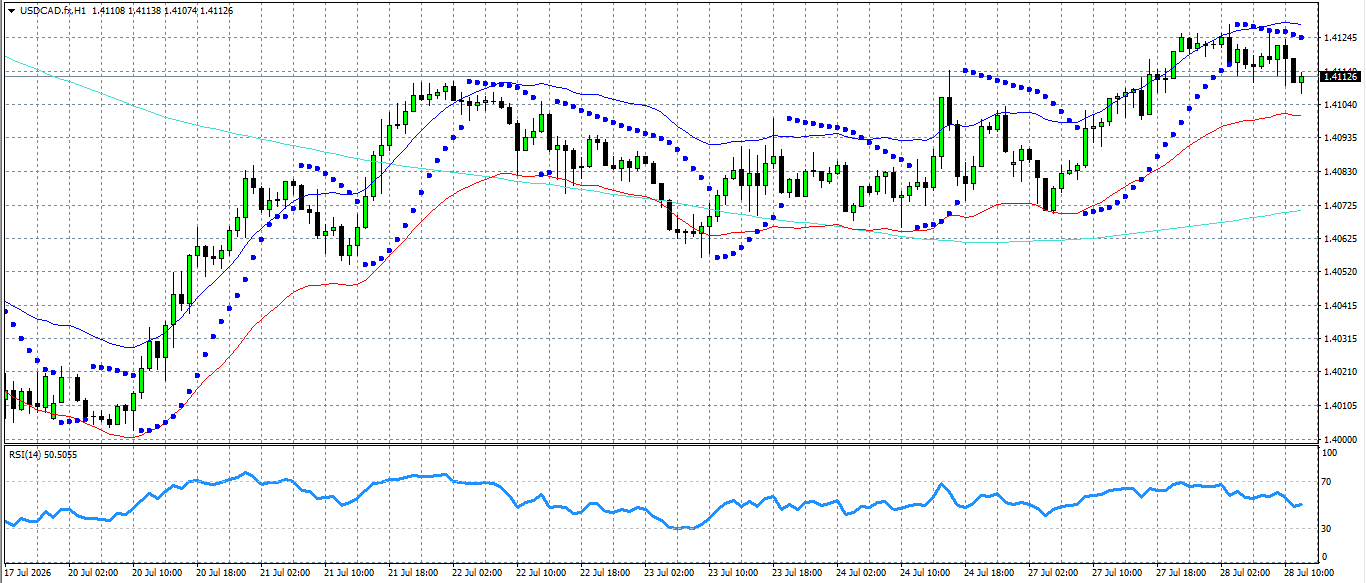Image resolution: width=1366 pixels, height=583 pixels.
Task: Click the 22 Jul 02:00 time label
Action: coord(477,574)
